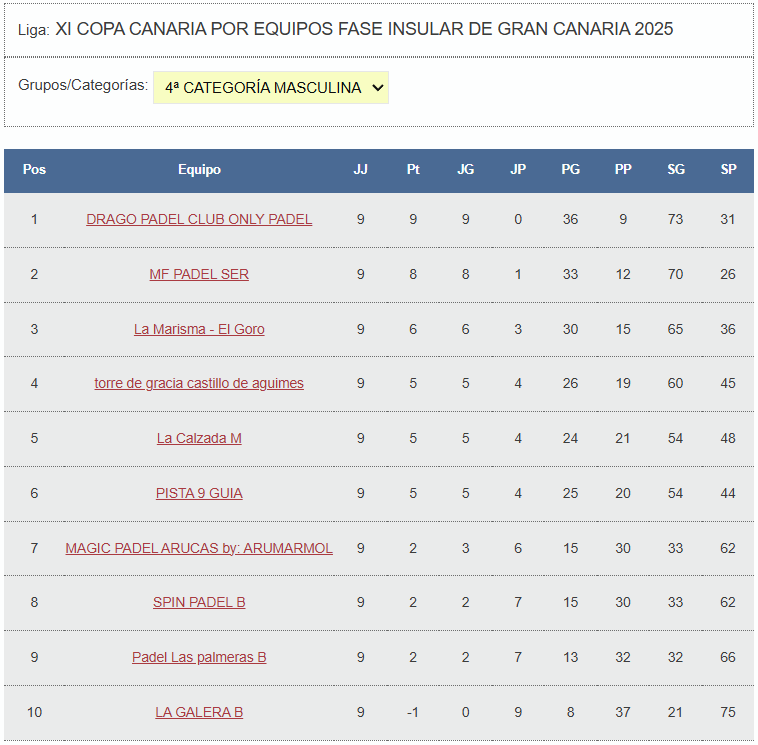Screen dimensions: 758x745
Task: Click the SP column header
Action: 728,170
